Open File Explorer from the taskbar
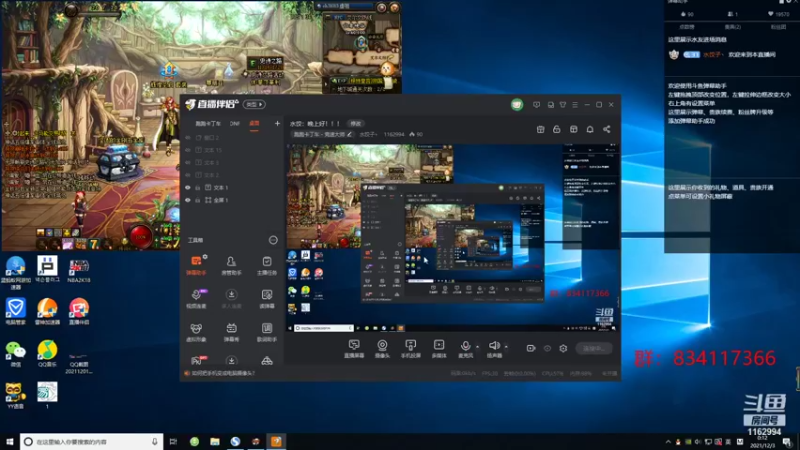Viewport: 800px width, 450px height. [215, 442]
